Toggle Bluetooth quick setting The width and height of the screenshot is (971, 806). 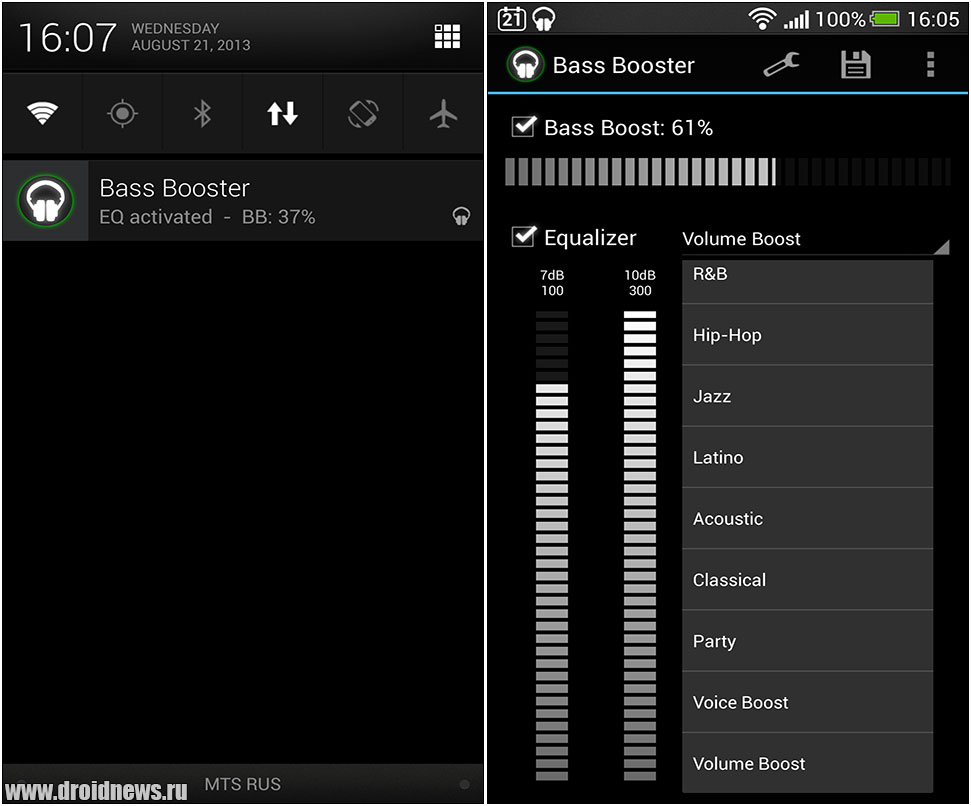(202, 113)
